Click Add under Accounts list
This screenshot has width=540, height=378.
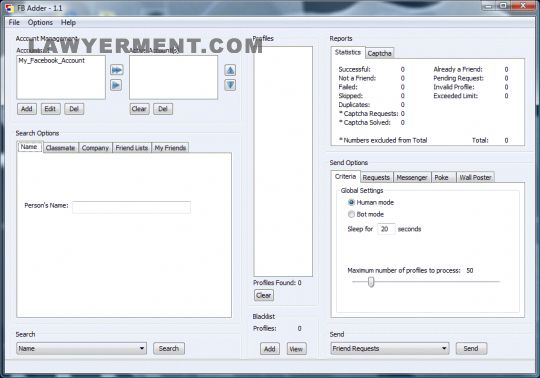(x=27, y=109)
